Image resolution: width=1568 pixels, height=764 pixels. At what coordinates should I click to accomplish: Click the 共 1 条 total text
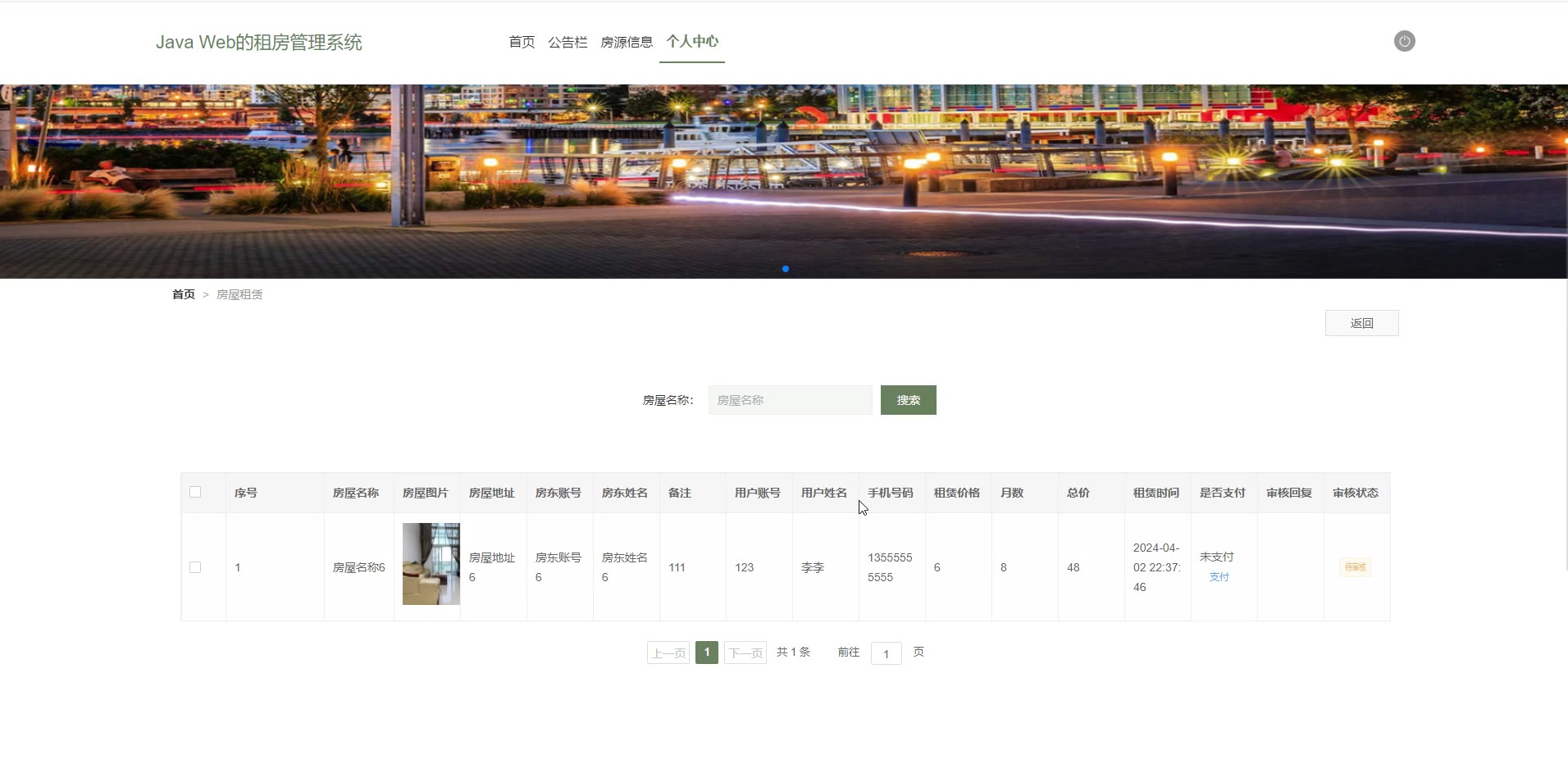[x=793, y=652]
